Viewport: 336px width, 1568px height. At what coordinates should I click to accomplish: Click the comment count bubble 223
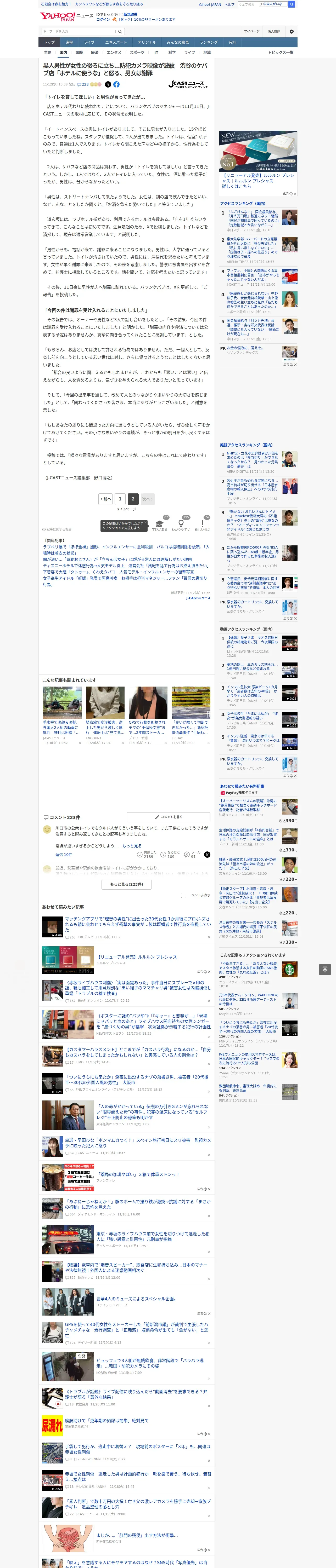(x=83, y=85)
